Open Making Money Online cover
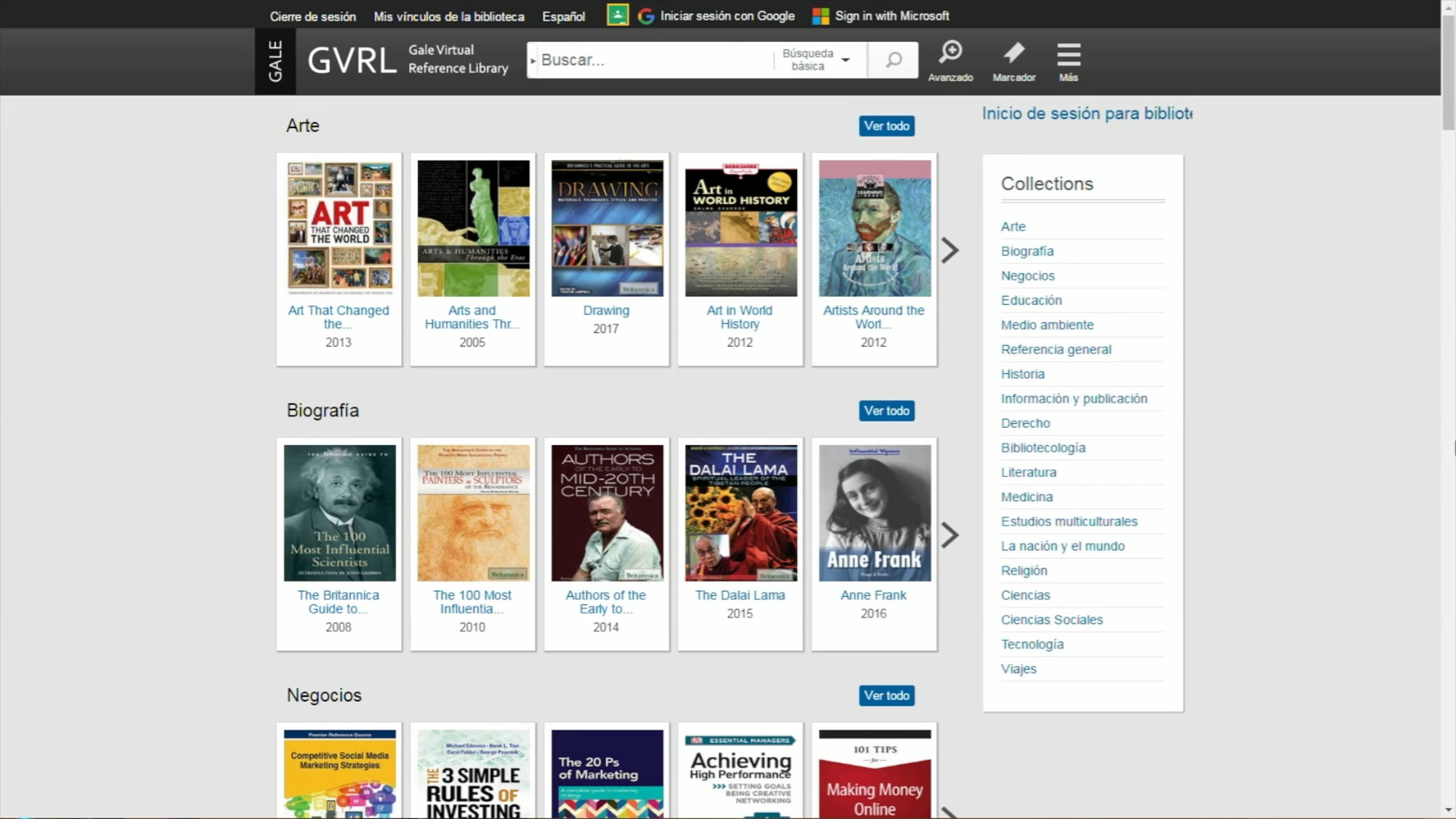 coord(875,774)
